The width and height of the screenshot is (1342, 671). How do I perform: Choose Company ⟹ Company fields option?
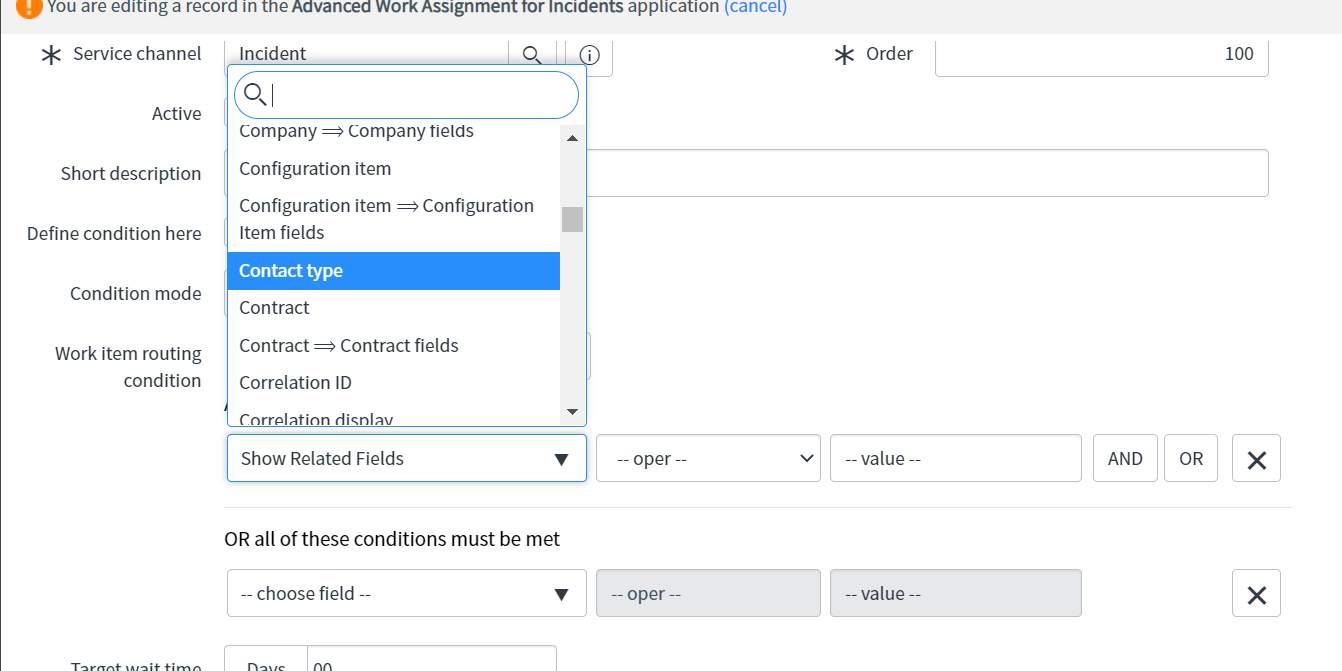(x=394, y=132)
